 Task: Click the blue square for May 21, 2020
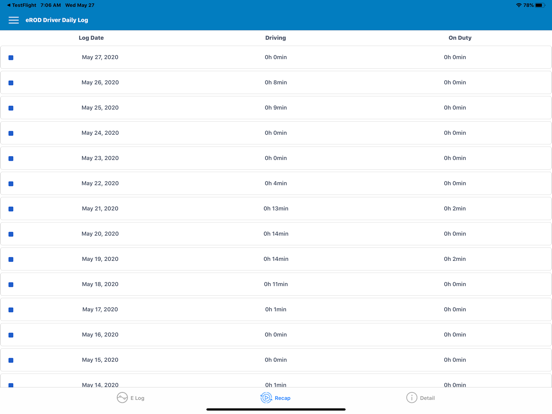pyautogui.click(x=11, y=209)
